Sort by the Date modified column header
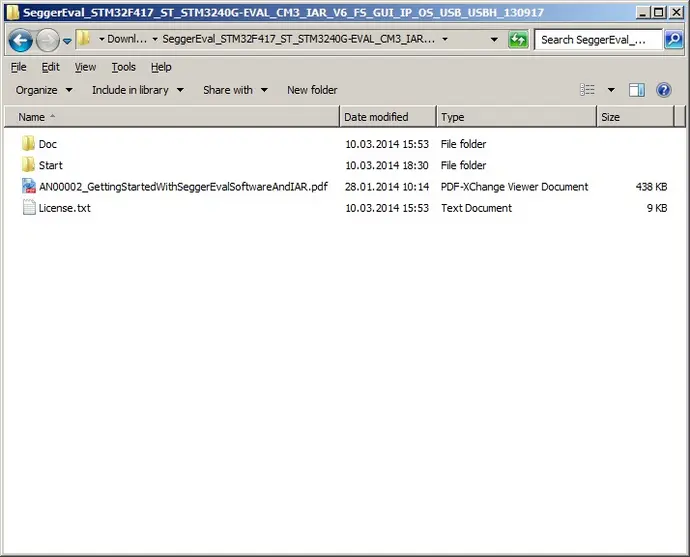This screenshot has width=690, height=557. click(x=376, y=117)
